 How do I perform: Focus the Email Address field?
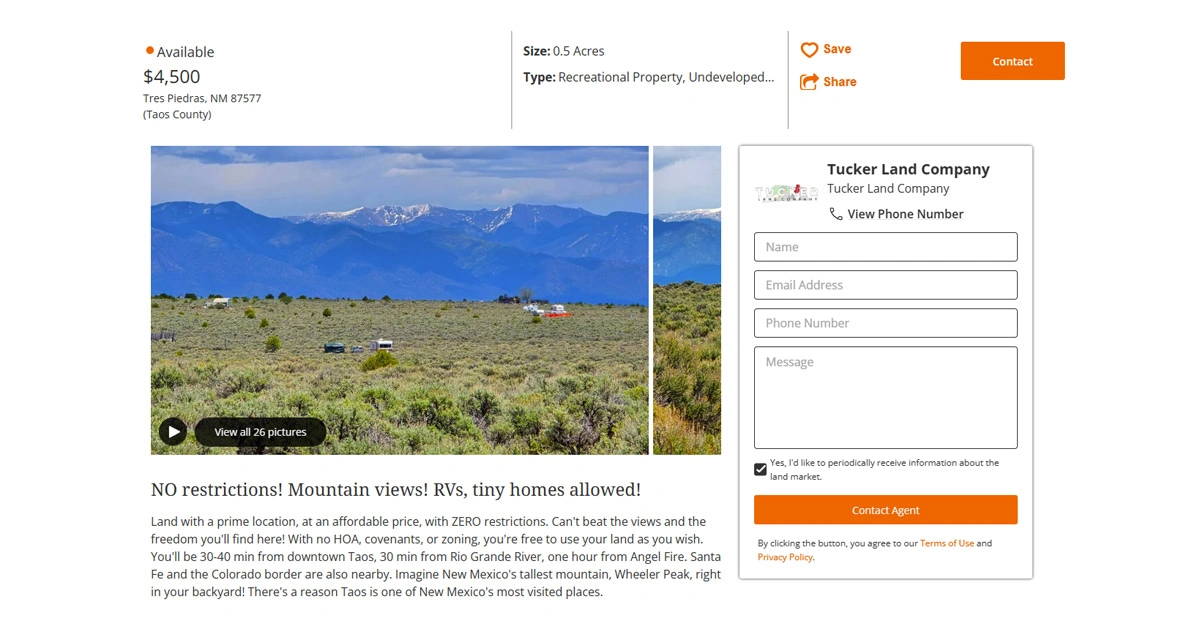pyautogui.click(x=885, y=285)
